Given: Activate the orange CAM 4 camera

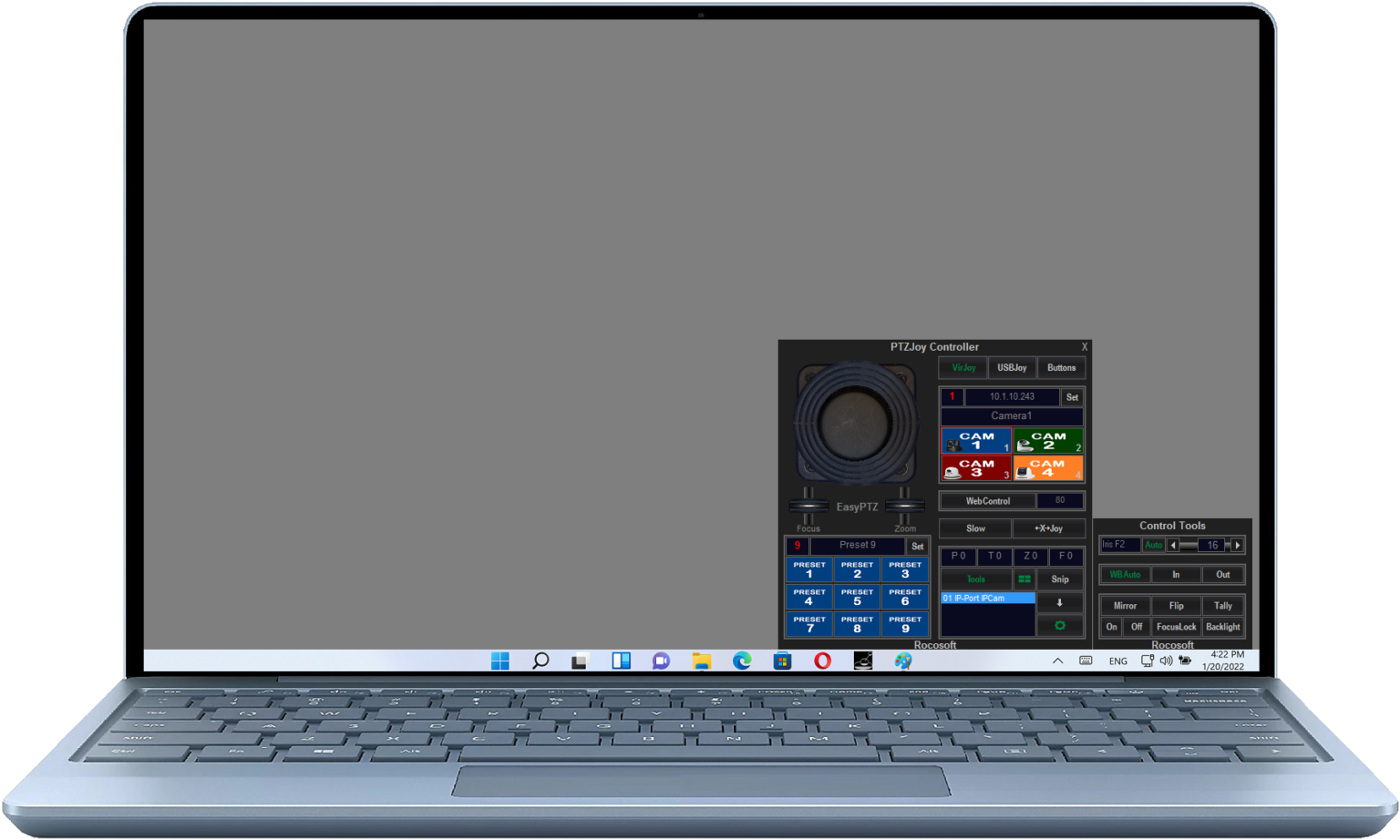Looking at the screenshot, I should (x=1048, y=466).
